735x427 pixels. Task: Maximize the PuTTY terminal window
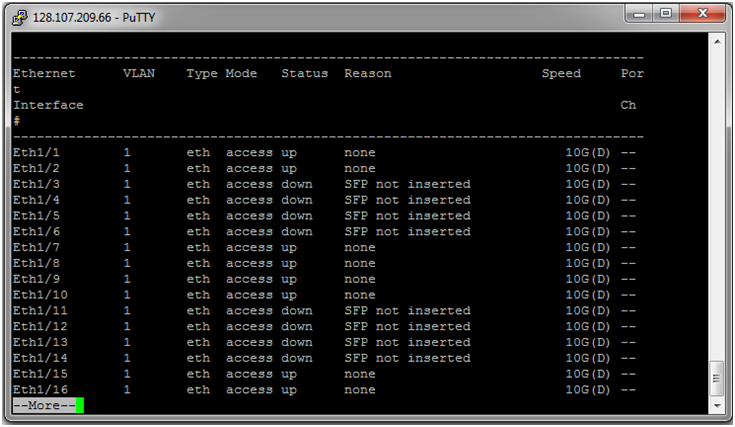[x=666, y=14]
